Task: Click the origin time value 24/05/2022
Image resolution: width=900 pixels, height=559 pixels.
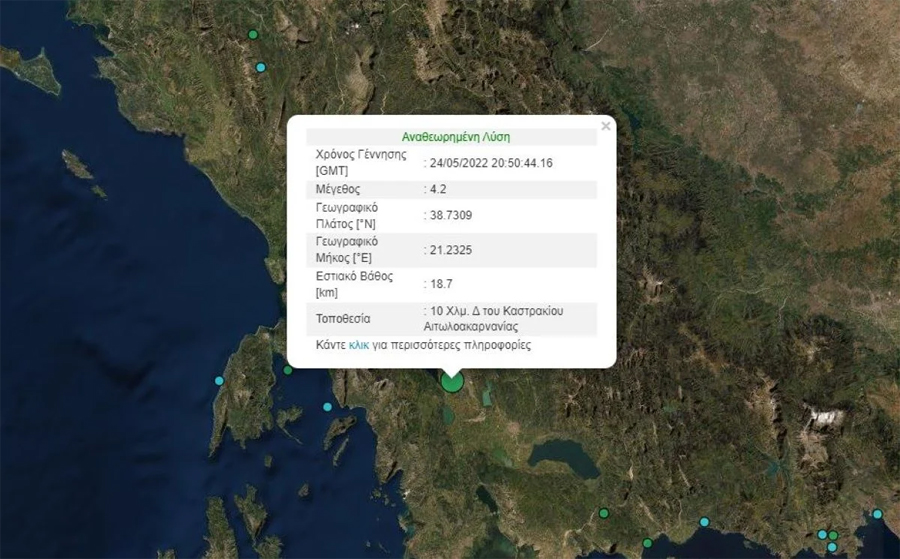Action: click(x=491, y=162)
